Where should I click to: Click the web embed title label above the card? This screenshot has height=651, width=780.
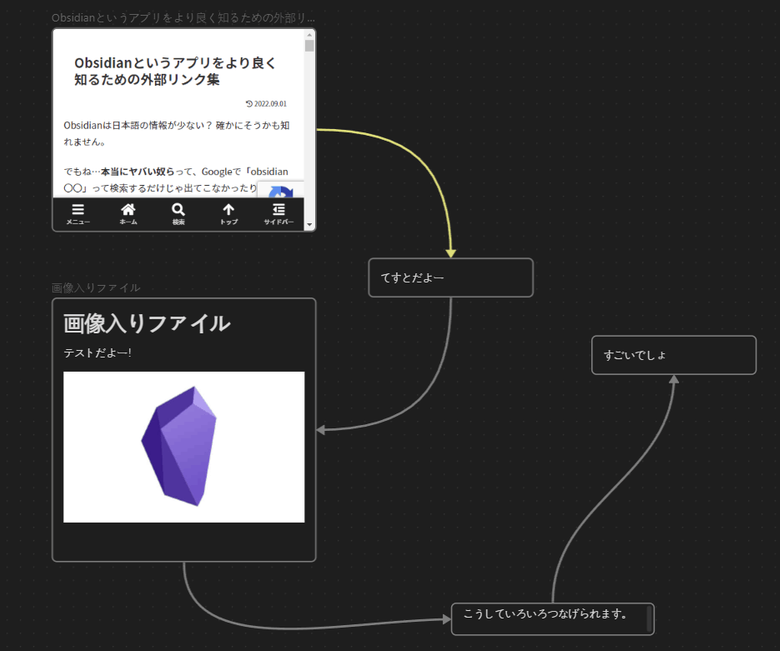click(183, 18)
